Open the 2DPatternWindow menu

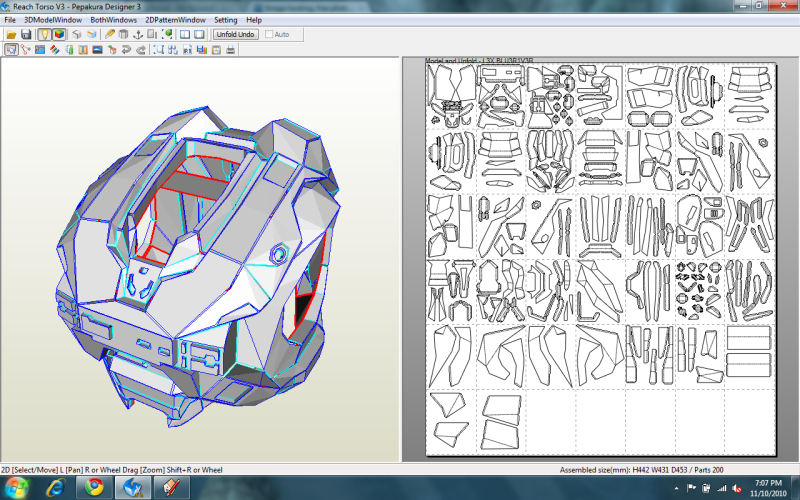pyautogui.click(x=176, y=20)
